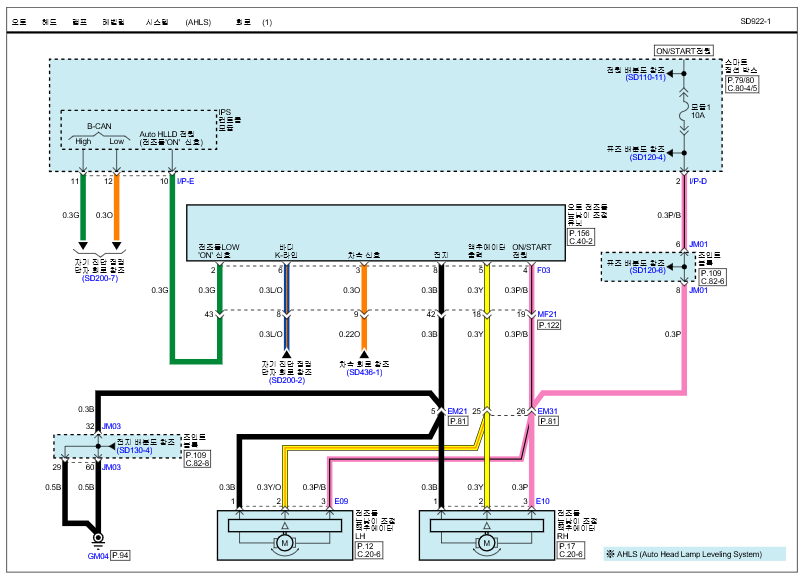Image resolution: width=805 pixels, height=581 pixels.
Task: Open the SD130-4 ground distribution link
Action: [x=134, y=450]
